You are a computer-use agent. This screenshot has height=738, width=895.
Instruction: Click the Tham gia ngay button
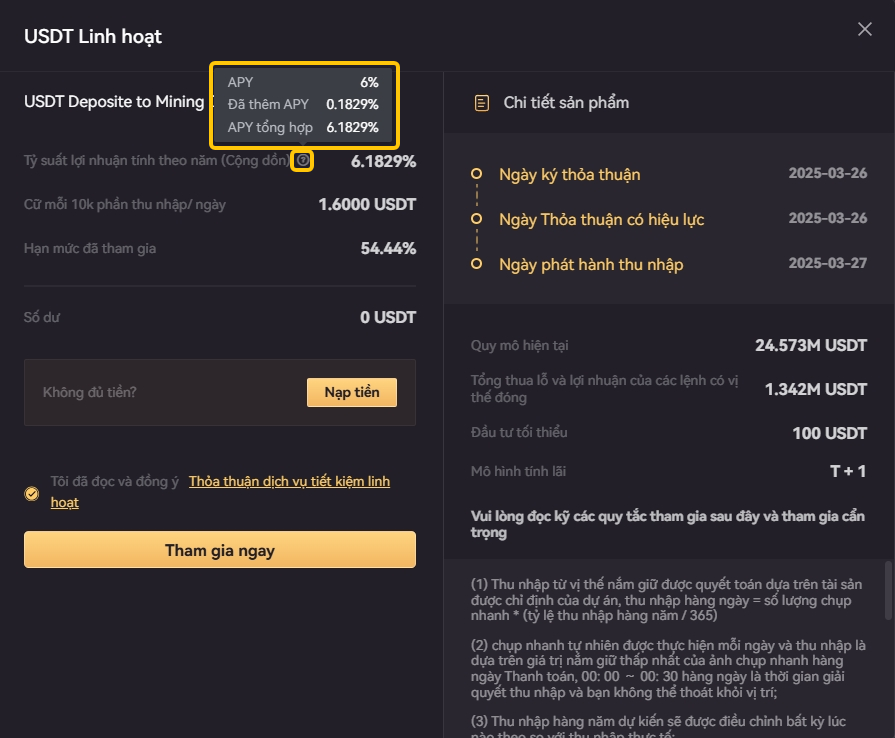220,550
